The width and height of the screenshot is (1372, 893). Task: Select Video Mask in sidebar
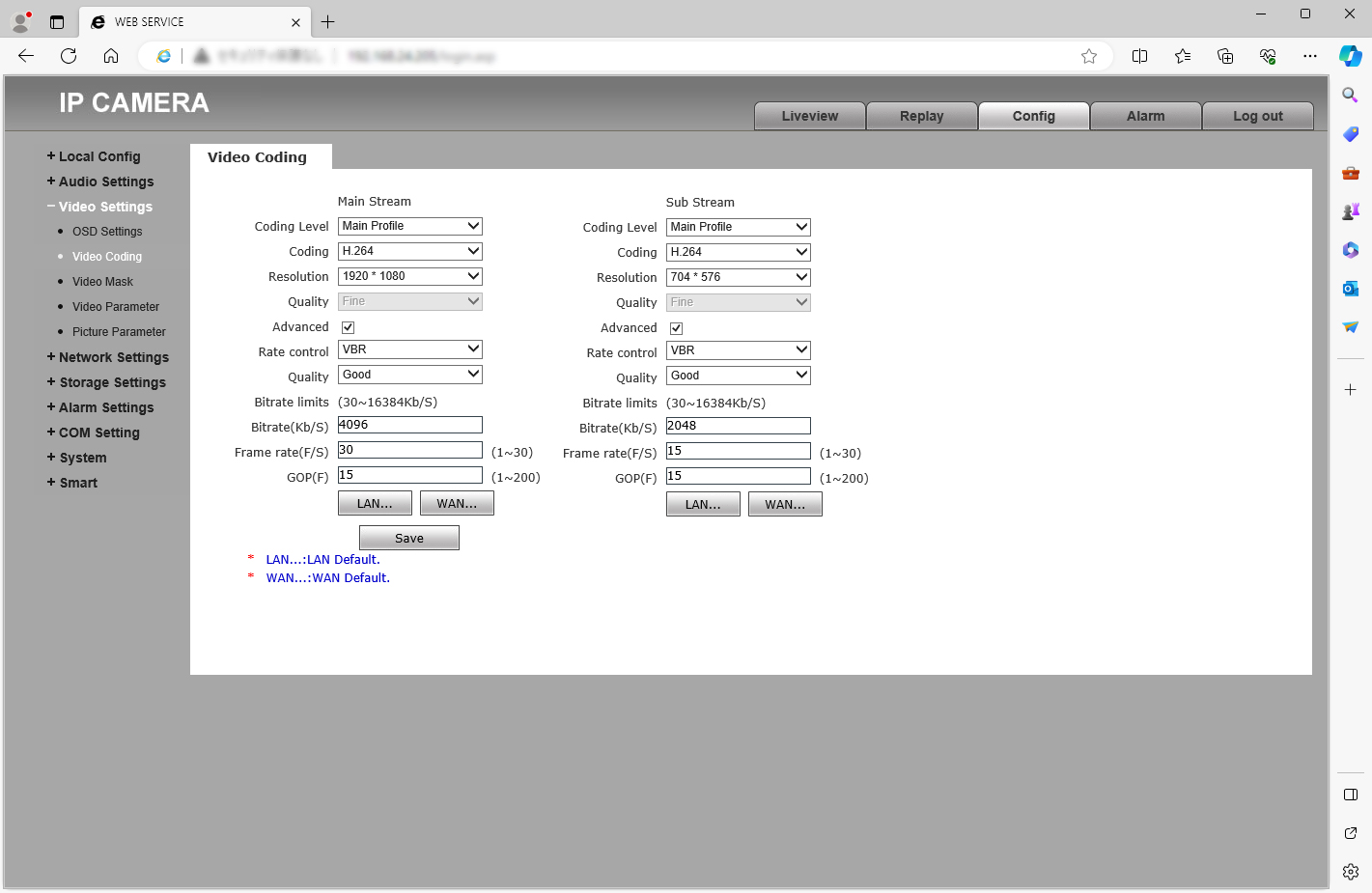click(102, 282)
